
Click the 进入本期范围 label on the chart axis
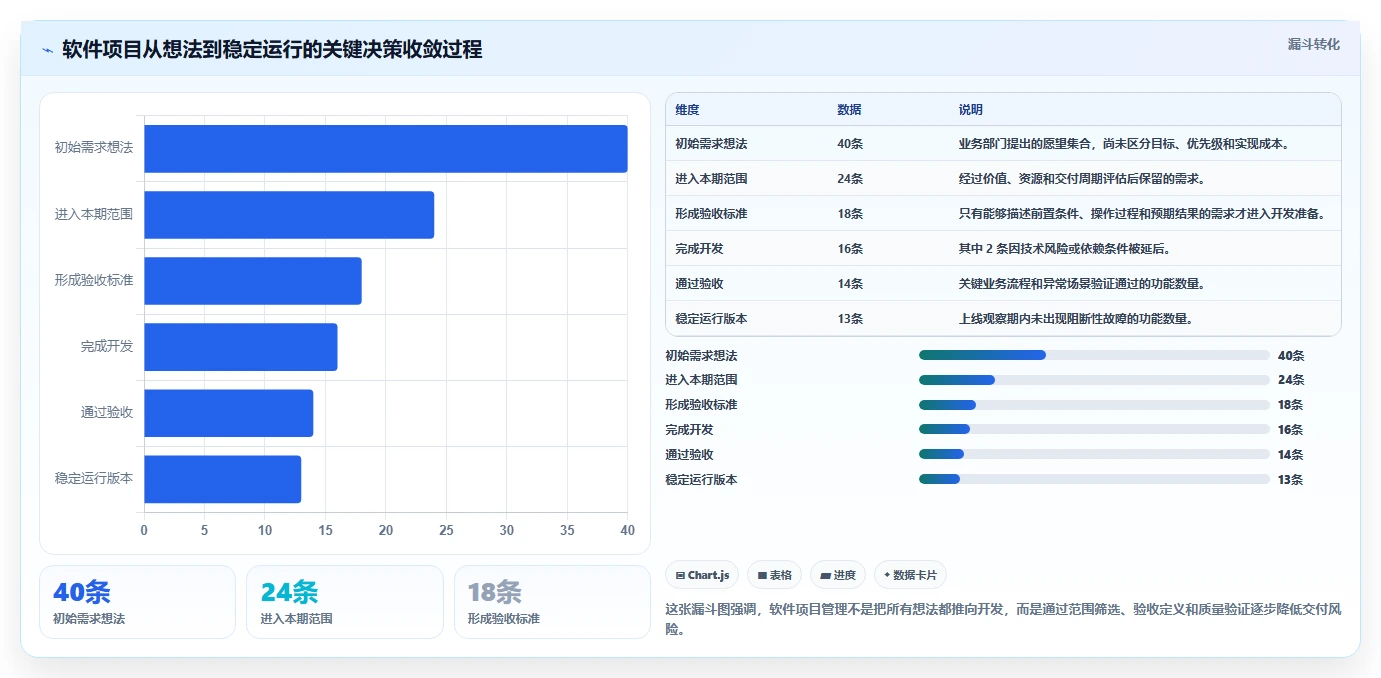pos(94,214)
